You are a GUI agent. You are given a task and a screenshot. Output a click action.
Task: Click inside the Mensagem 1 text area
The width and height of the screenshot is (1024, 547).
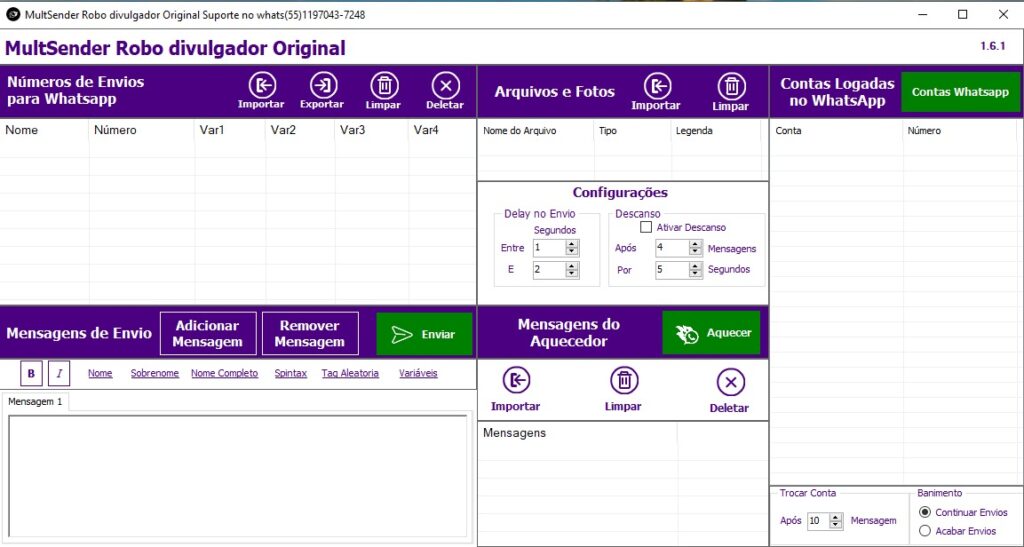click(238, 476)
